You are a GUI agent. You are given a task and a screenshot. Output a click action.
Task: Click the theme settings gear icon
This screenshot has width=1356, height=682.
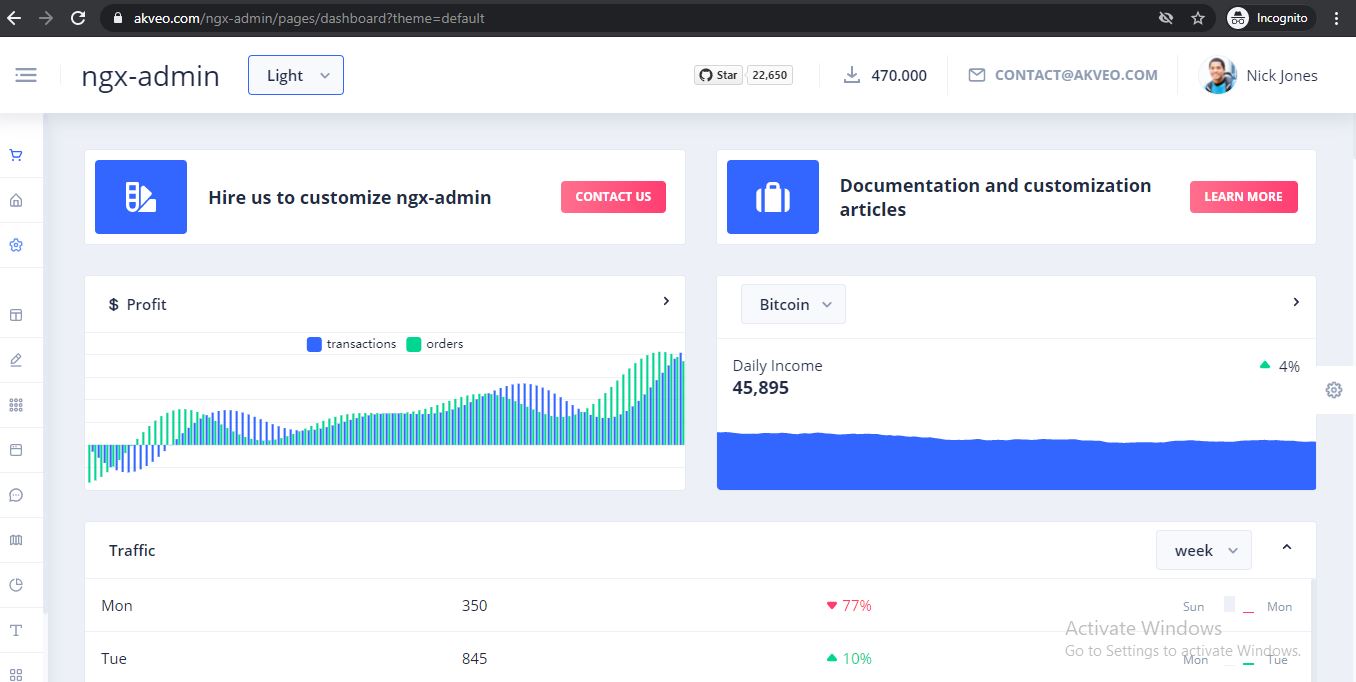coord(1334,390)
